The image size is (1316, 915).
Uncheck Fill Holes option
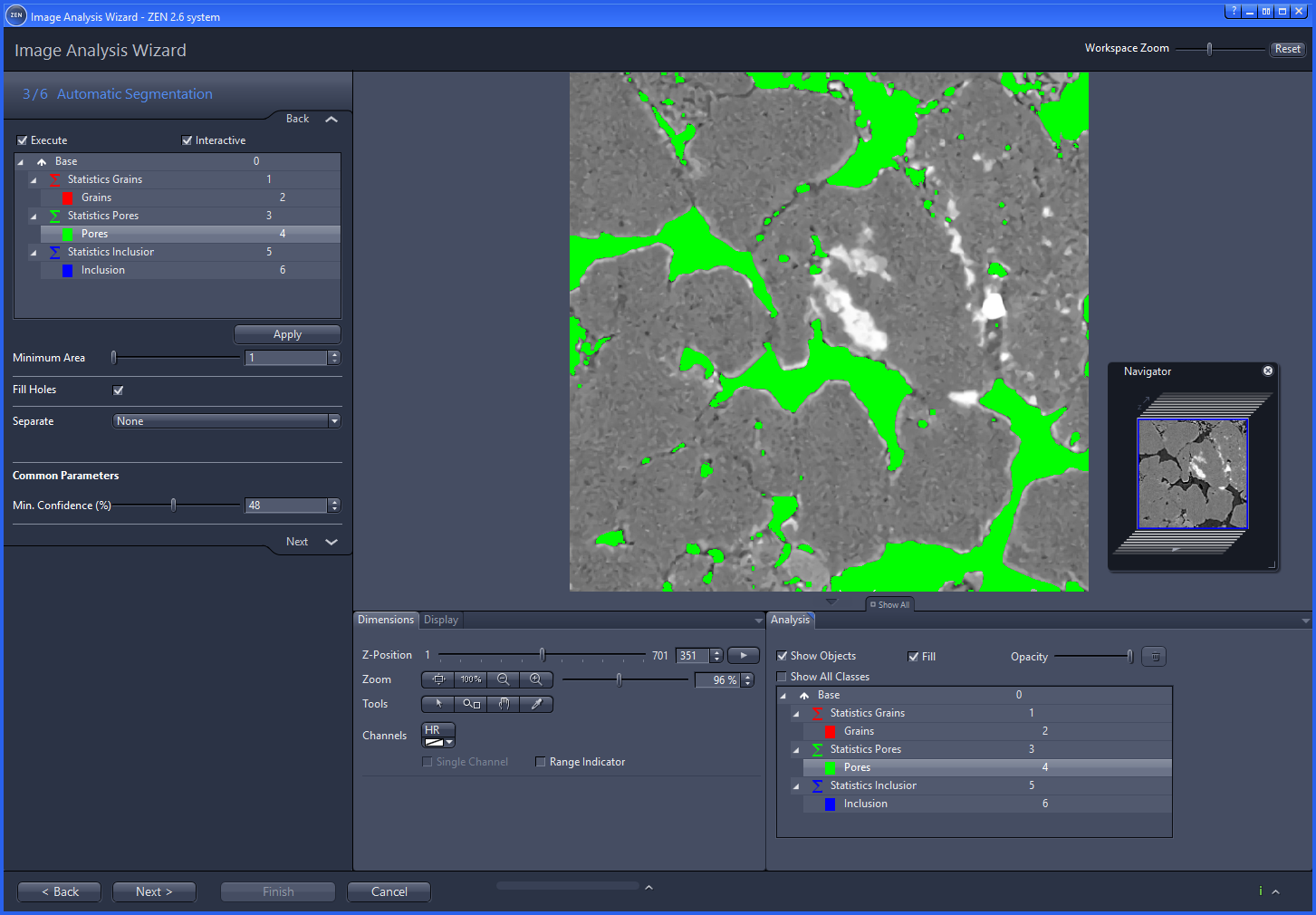click(118, 390)
